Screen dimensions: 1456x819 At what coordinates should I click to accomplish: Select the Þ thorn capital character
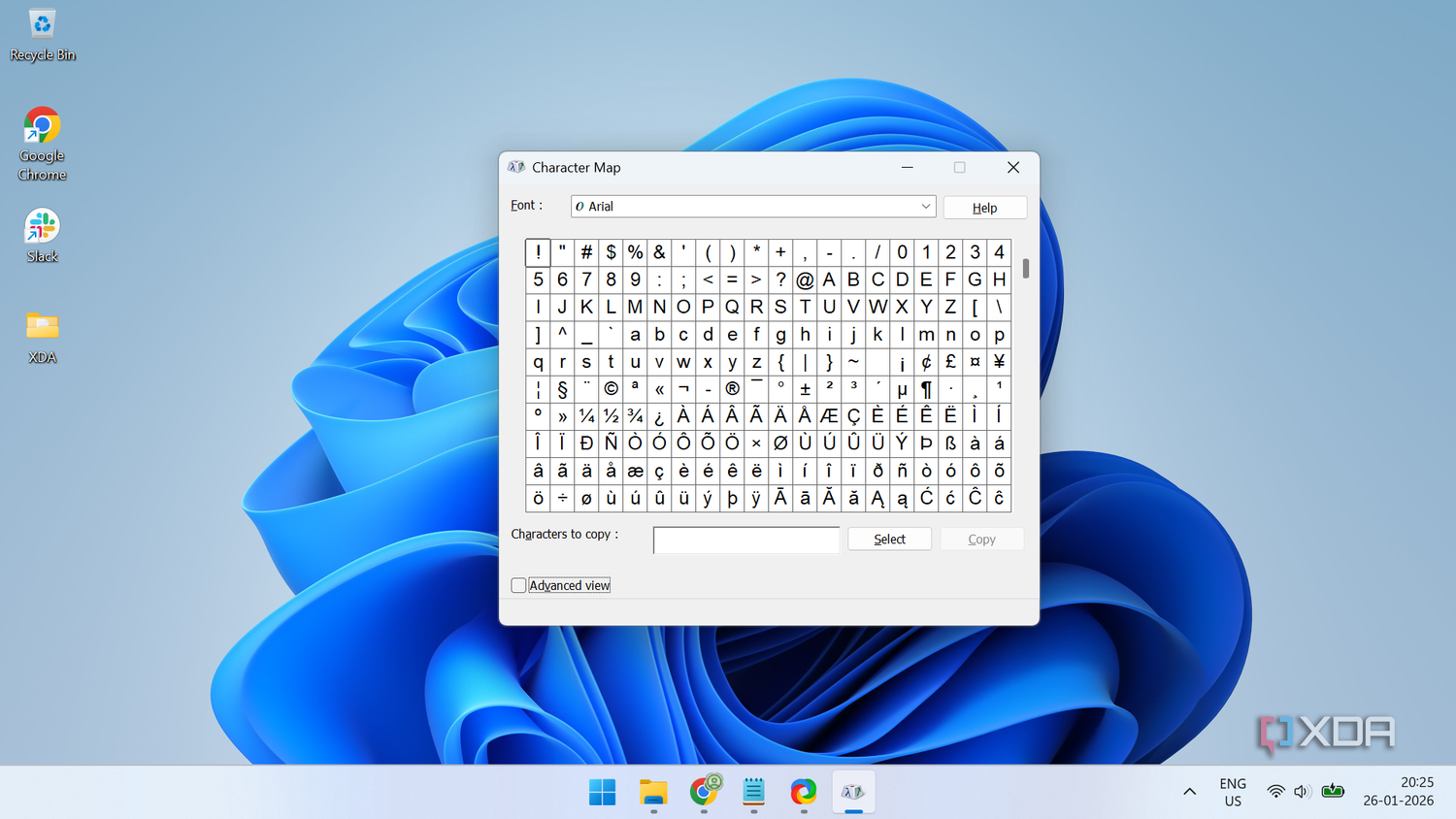926,443
